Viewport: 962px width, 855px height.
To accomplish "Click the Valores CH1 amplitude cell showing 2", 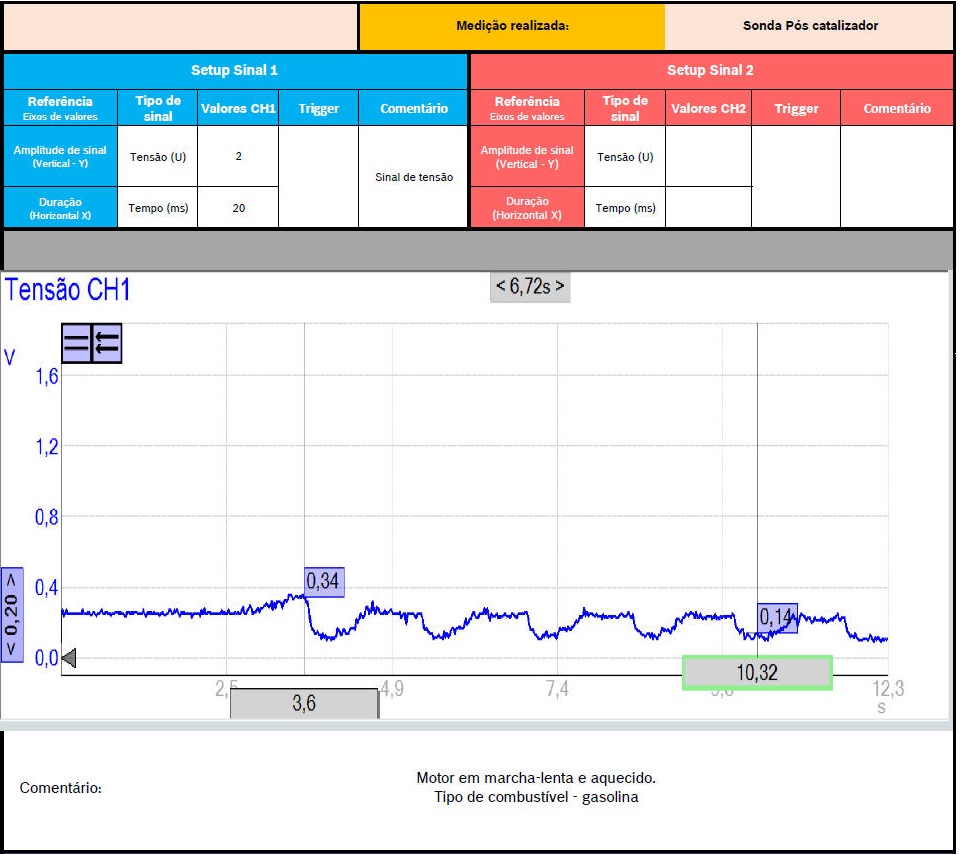I will pos(238,156).
